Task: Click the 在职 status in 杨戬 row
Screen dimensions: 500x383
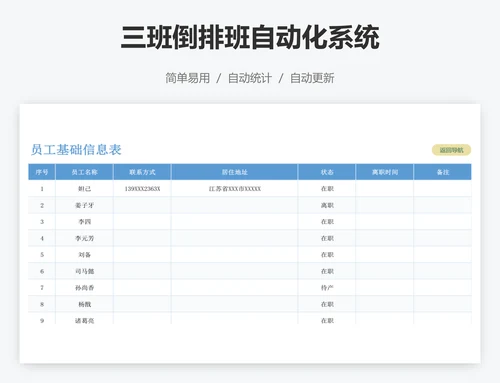Action: [x=327, y=304]
